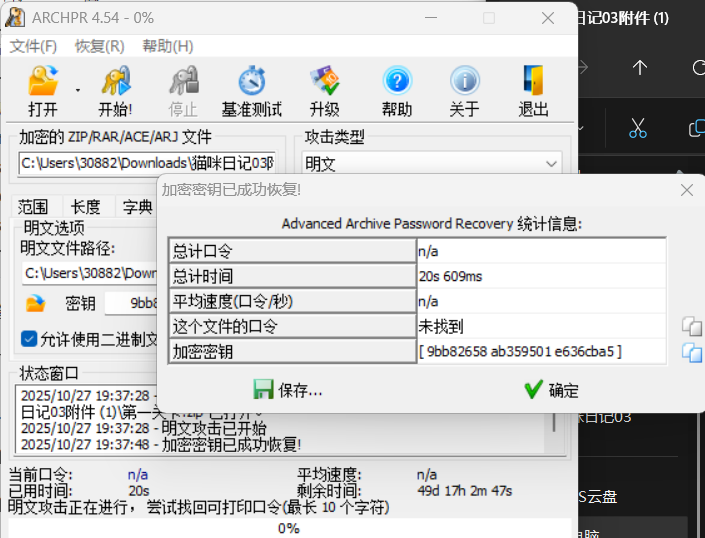
Task: Copy the 加密密钥 value using copy icon
Action: pos(691,351)
